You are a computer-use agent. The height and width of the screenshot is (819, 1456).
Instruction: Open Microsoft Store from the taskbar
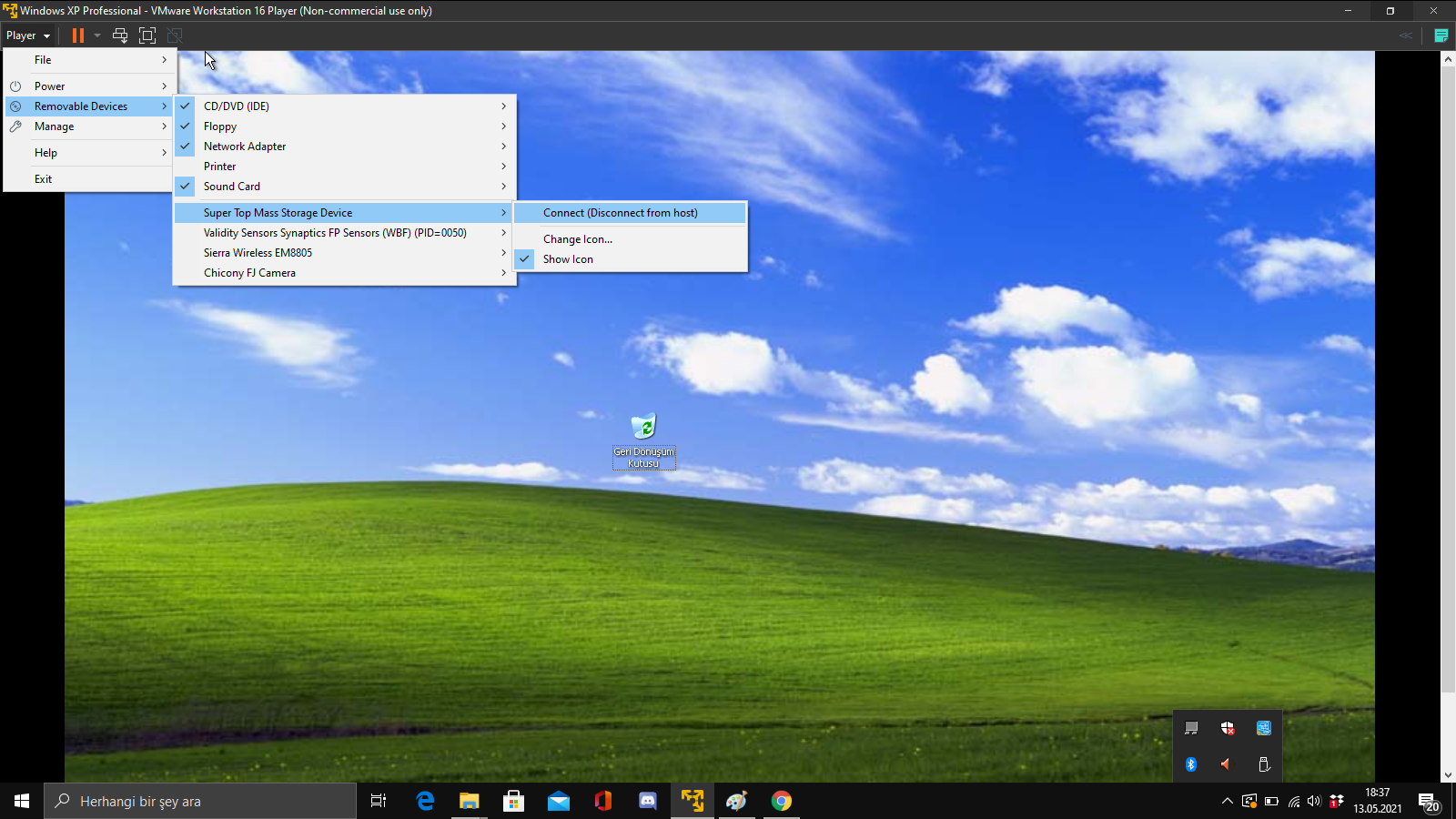pos(514,801)
